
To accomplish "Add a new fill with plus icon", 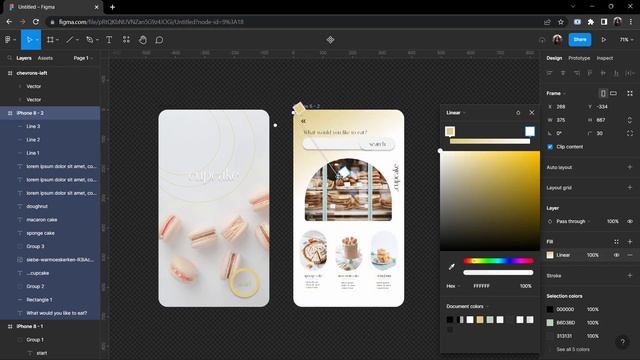I will (630, 242).
